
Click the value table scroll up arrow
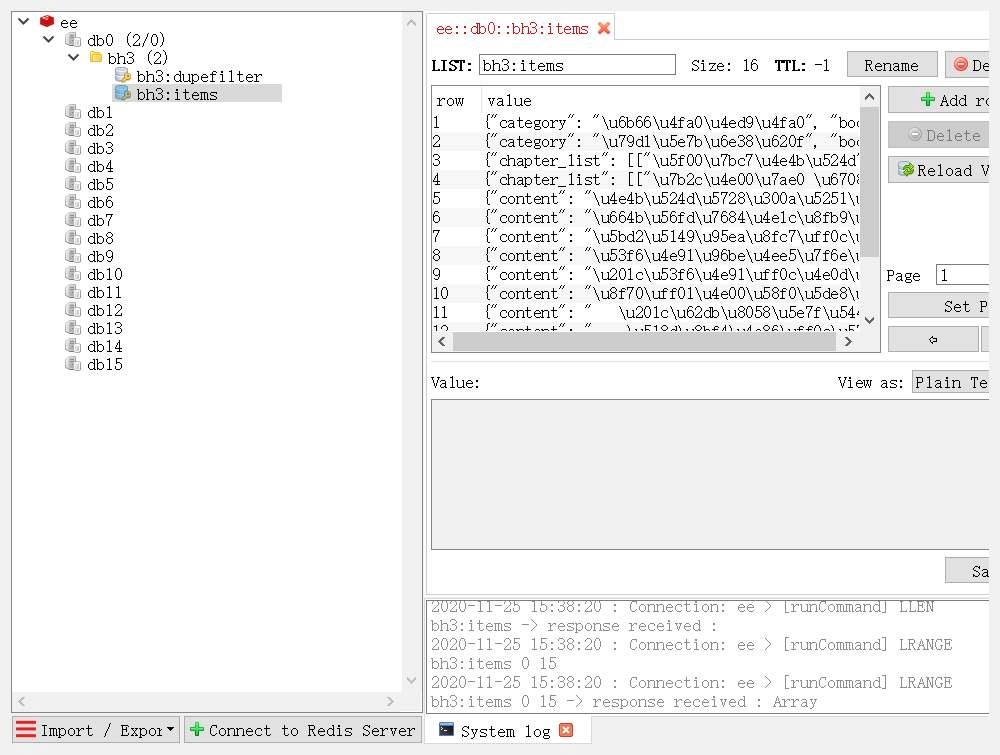coord(869,97)
